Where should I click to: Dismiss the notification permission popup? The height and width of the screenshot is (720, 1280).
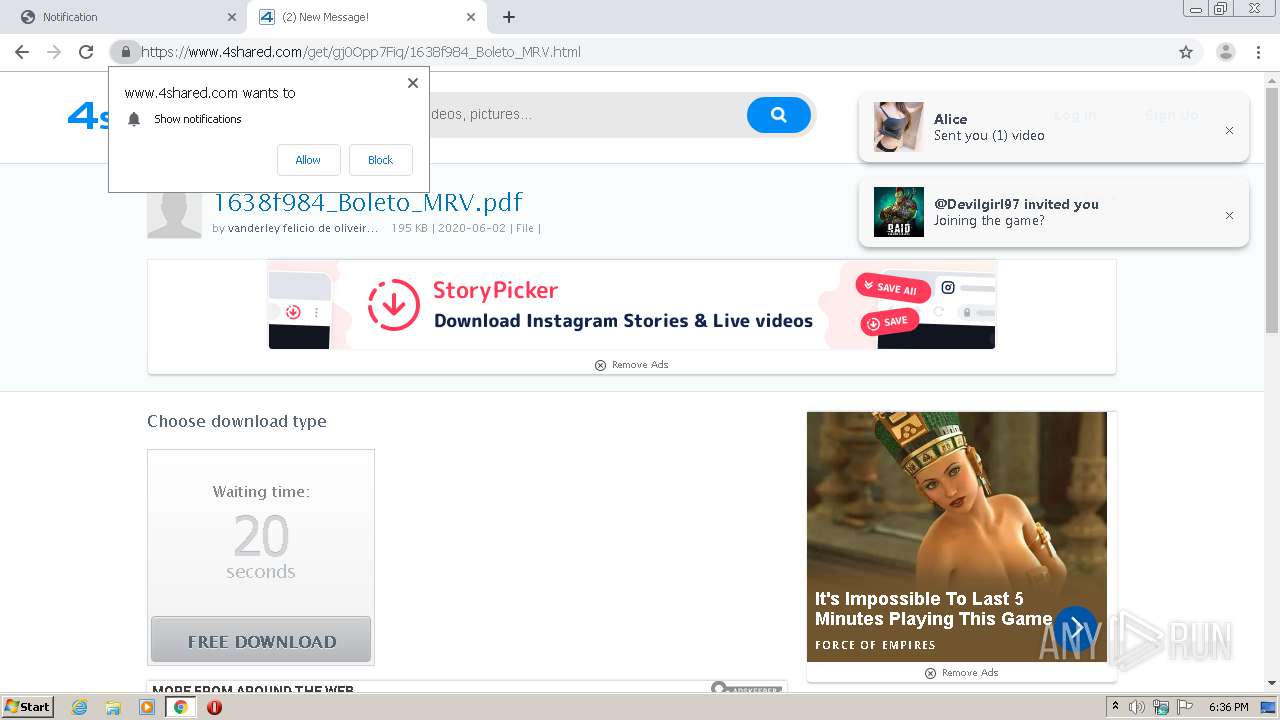tap(412, 83)
